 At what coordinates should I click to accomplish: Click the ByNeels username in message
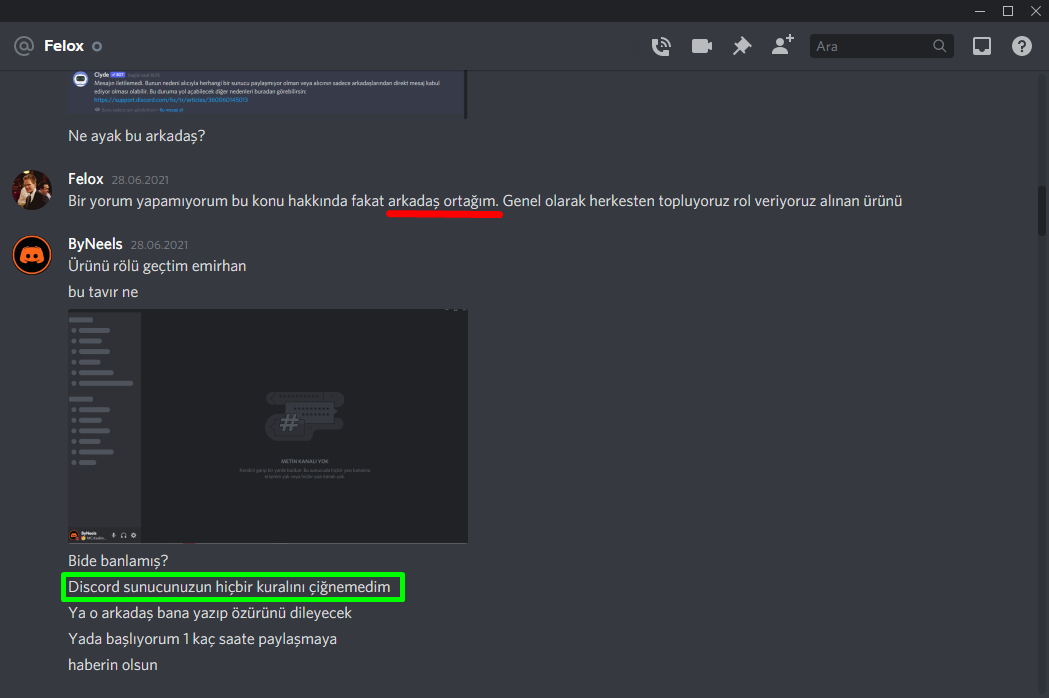click(x=95, y=244)
